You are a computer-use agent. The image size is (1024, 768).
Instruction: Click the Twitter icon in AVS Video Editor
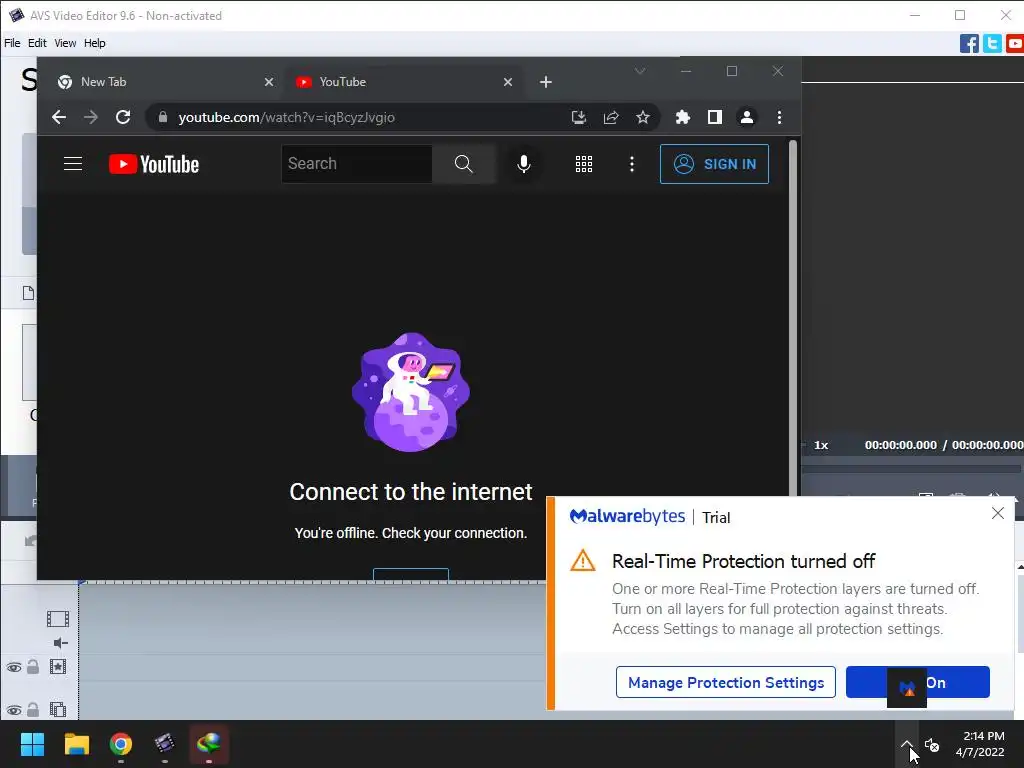tap(992, 44)
